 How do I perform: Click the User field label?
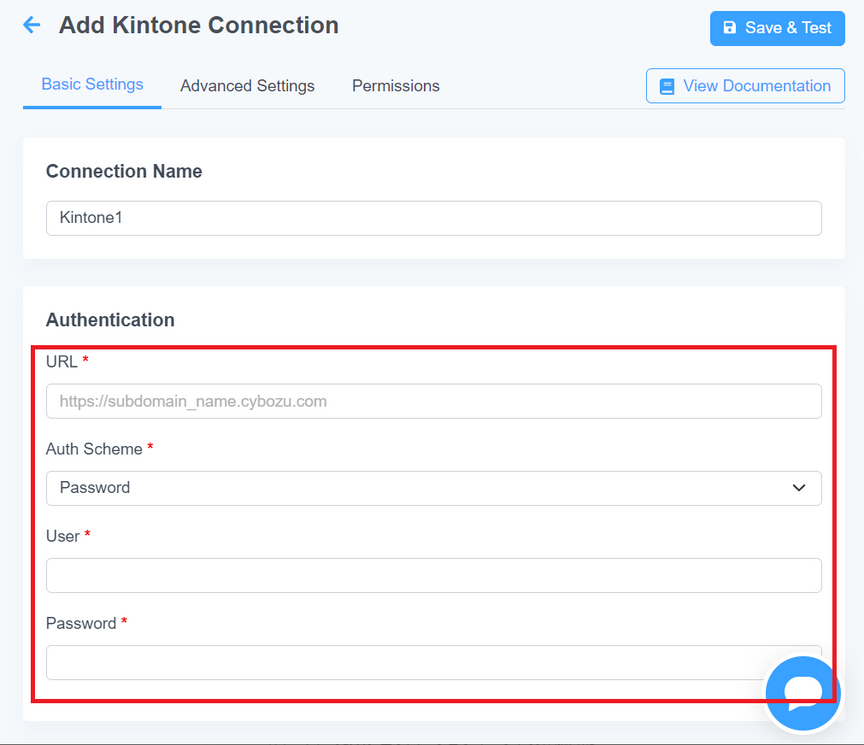coord(63,536)
